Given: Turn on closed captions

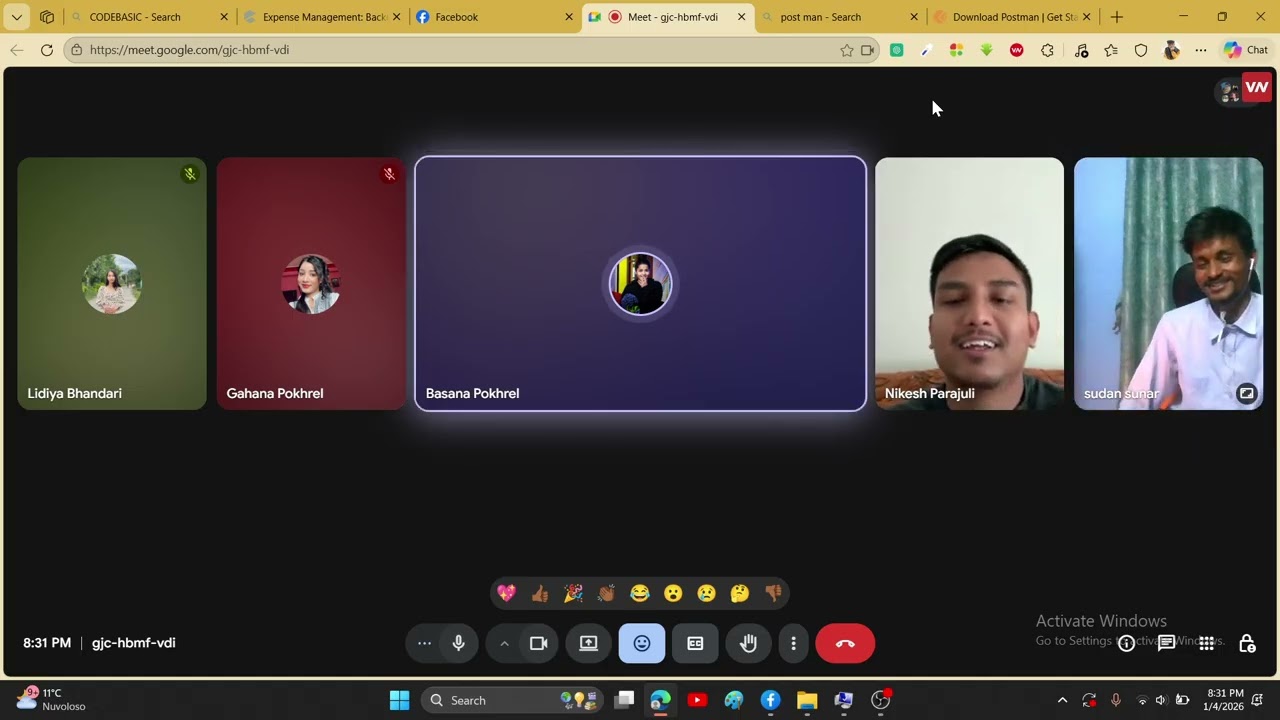Looking at the screenshot, I should pyautogui.click(x=695, y=643).
